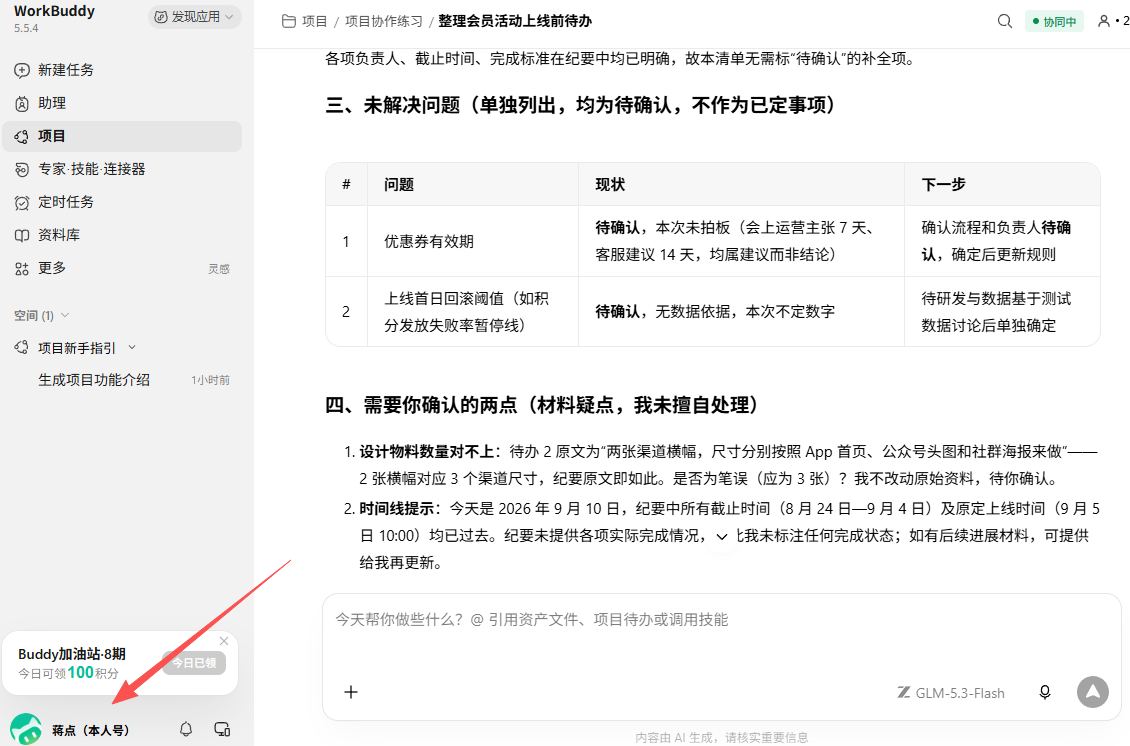The width and height of the screenshot is (1130, 746).
Task: Open the 新建任务 sidebar item
Action: (122, 70)
